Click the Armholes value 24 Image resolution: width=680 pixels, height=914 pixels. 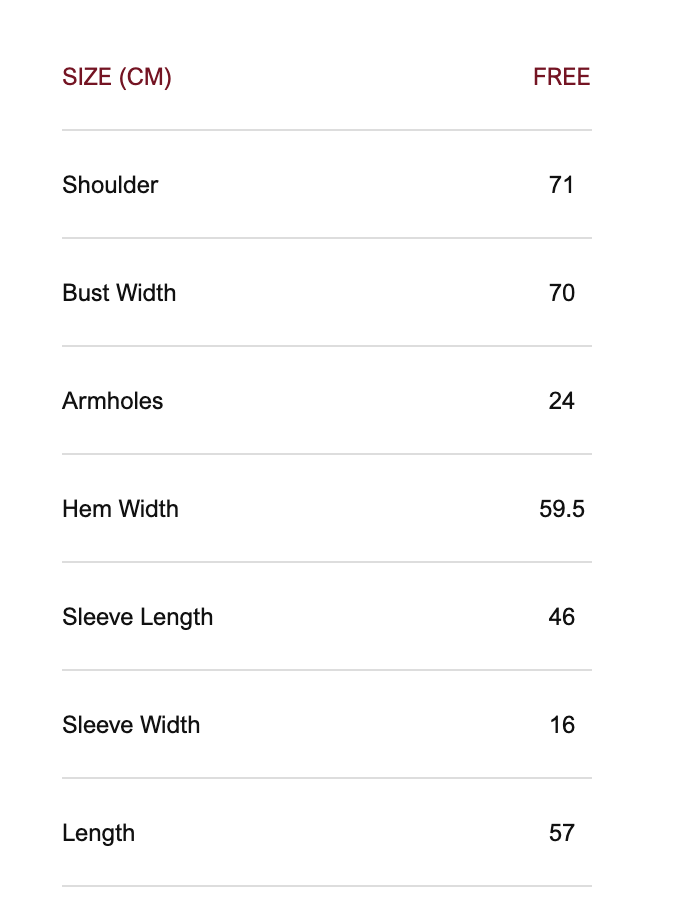[561, 401]
